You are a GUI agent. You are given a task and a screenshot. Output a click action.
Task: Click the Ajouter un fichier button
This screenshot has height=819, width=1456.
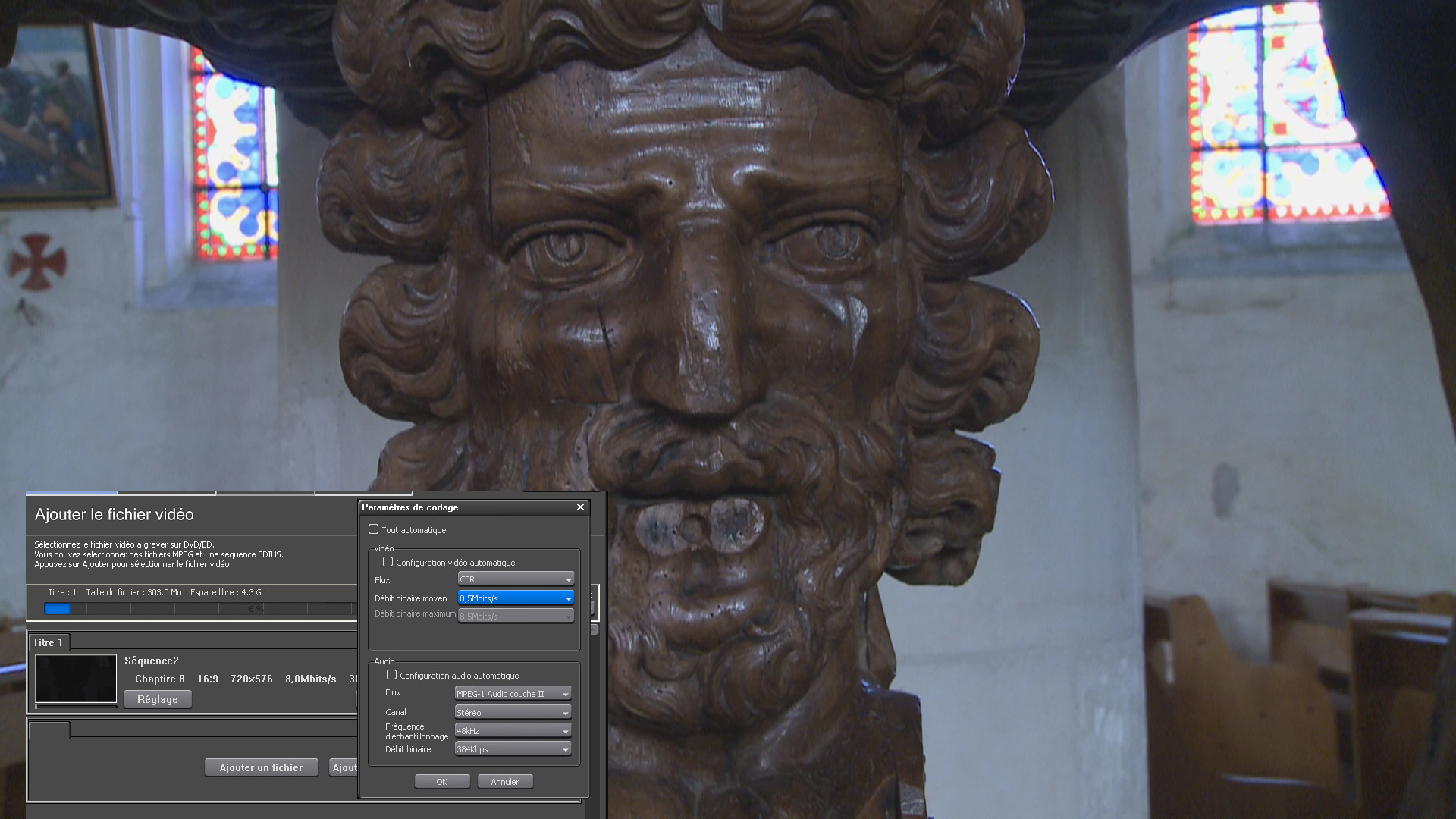pyautogui.click(x=261, y=767)
